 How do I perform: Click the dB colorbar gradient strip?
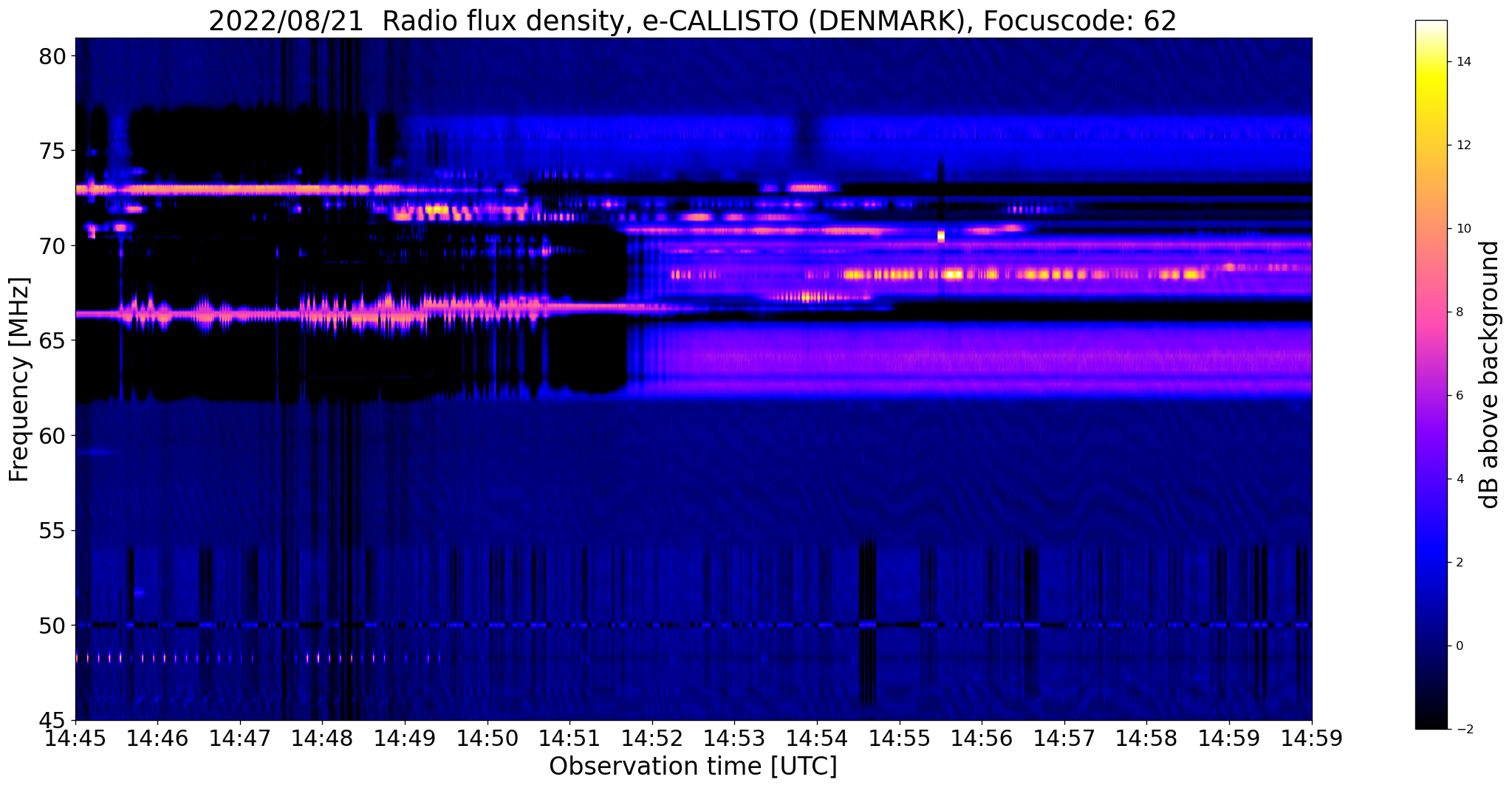click(1431, 374)
